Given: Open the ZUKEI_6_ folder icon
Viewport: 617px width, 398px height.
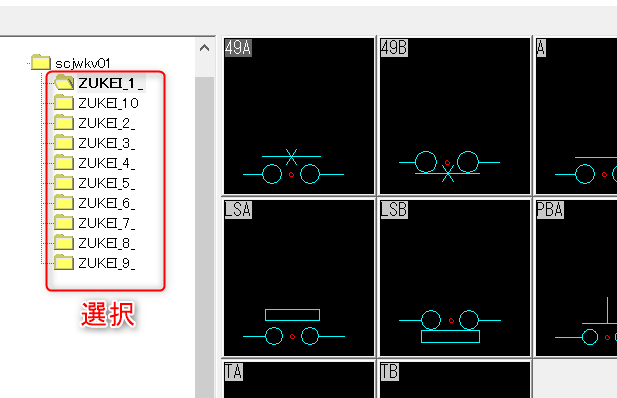Looking at the screenshot, I should (x=64, y=203).
